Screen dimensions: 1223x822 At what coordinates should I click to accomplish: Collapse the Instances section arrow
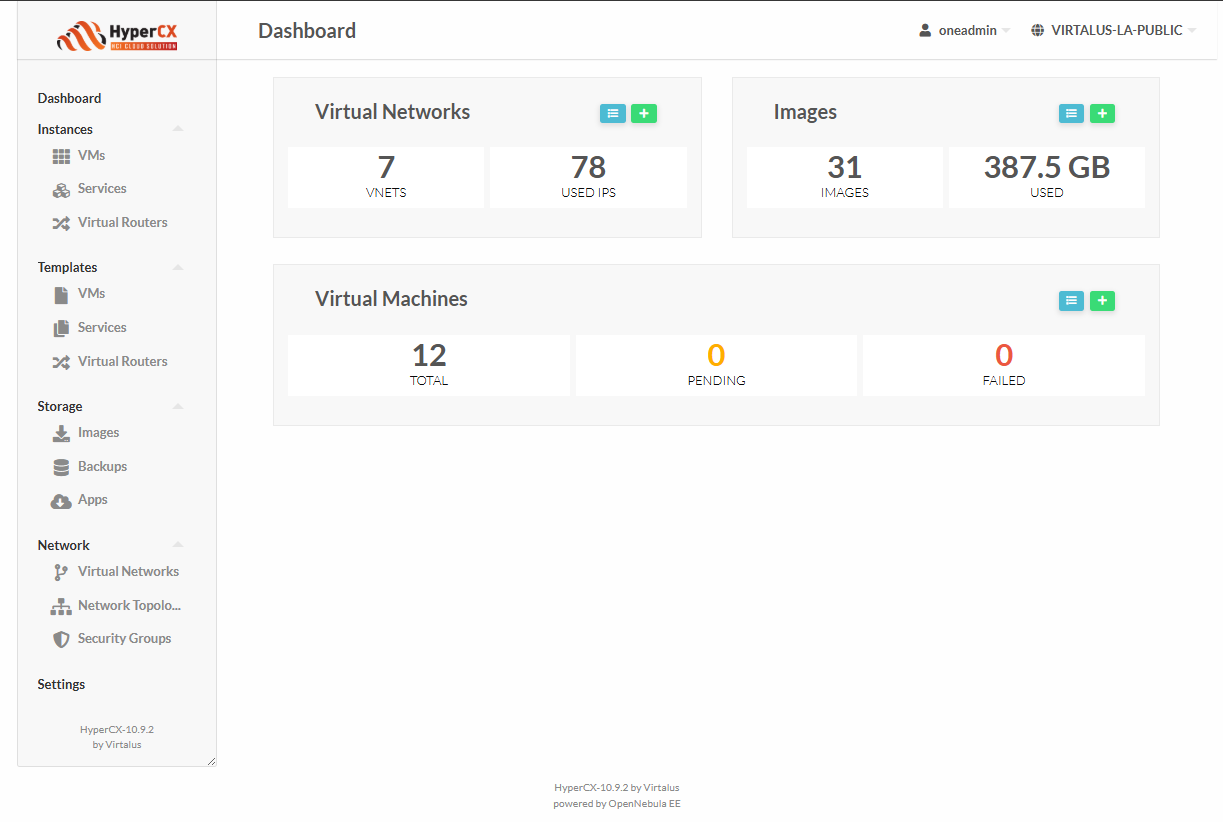pos(178,129)
